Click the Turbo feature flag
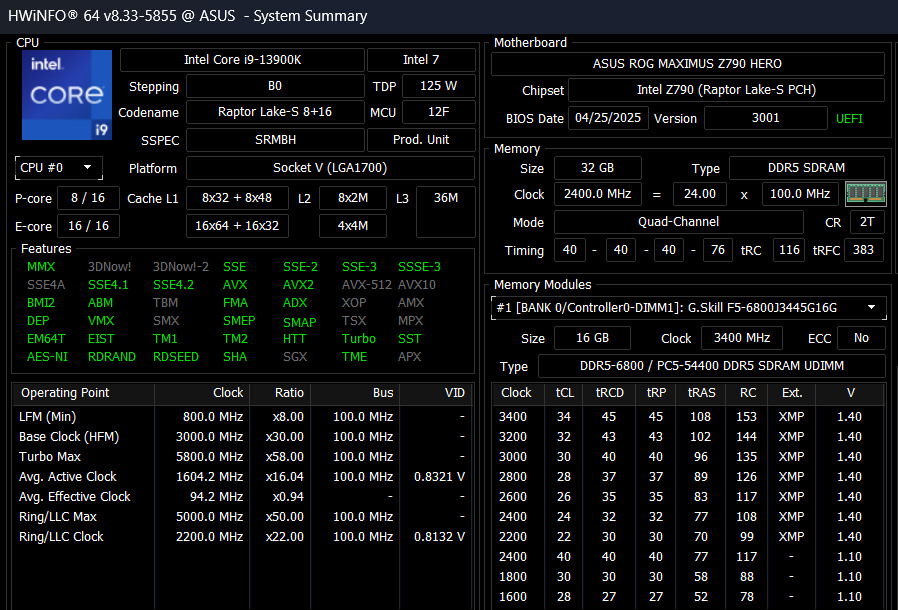The image size is (898, 610). click(x=359, y=339)
